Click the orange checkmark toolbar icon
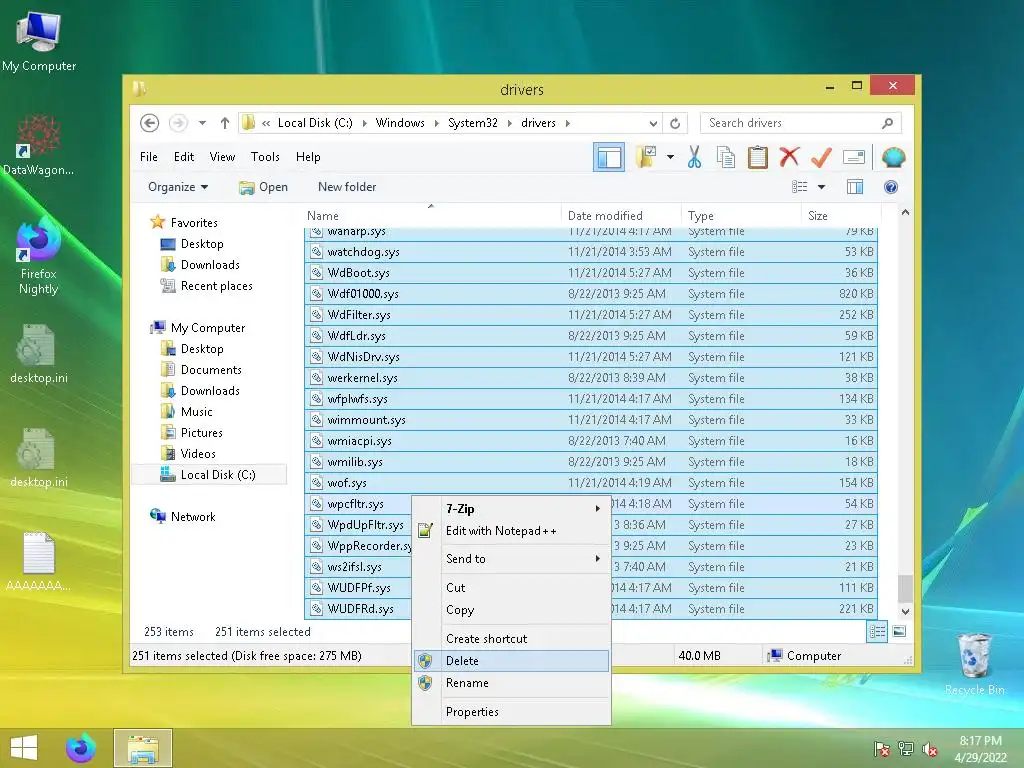This screenshot has width=1024, height=768. [821, 157]
